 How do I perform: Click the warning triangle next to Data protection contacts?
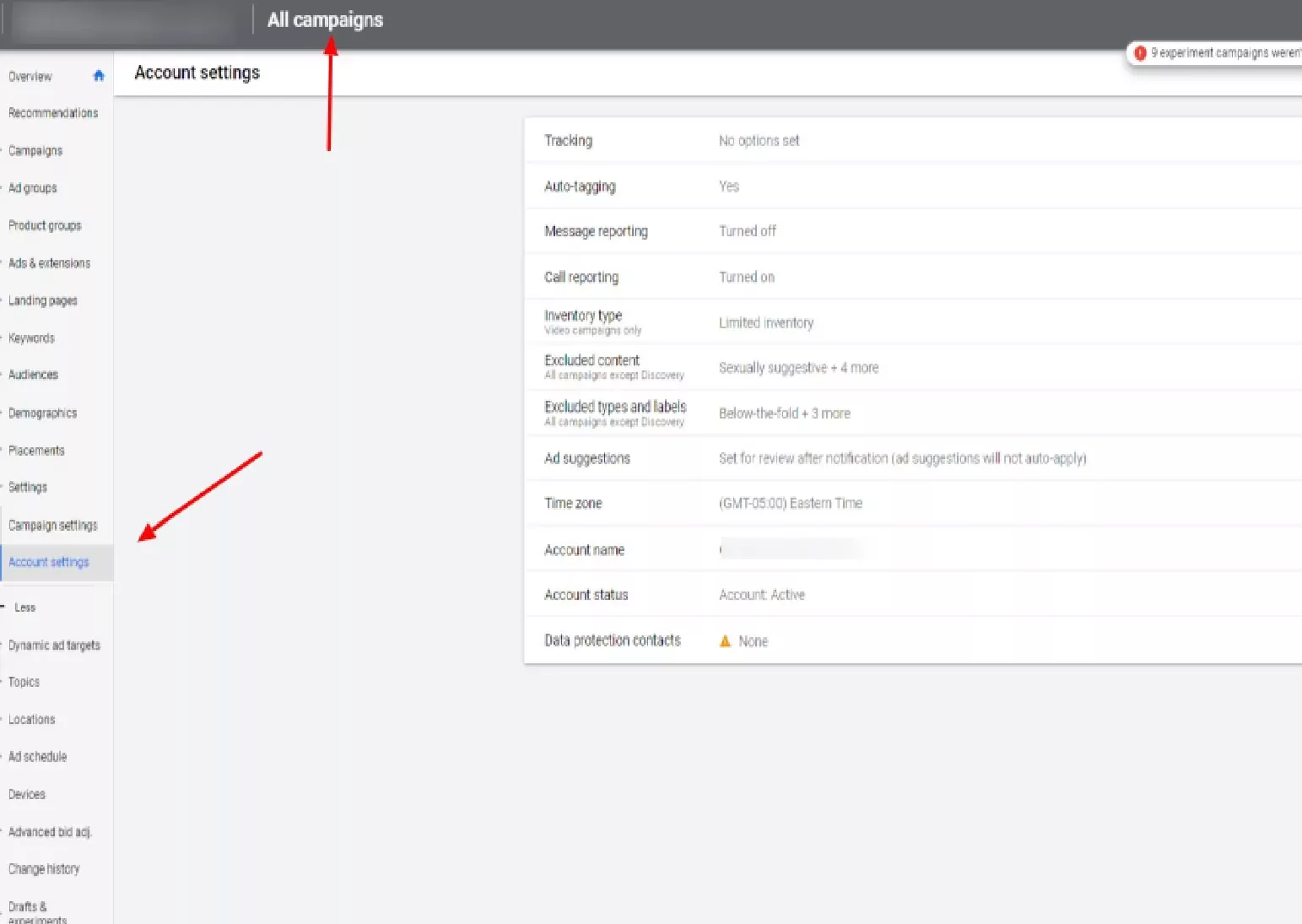tap(725, 641)
